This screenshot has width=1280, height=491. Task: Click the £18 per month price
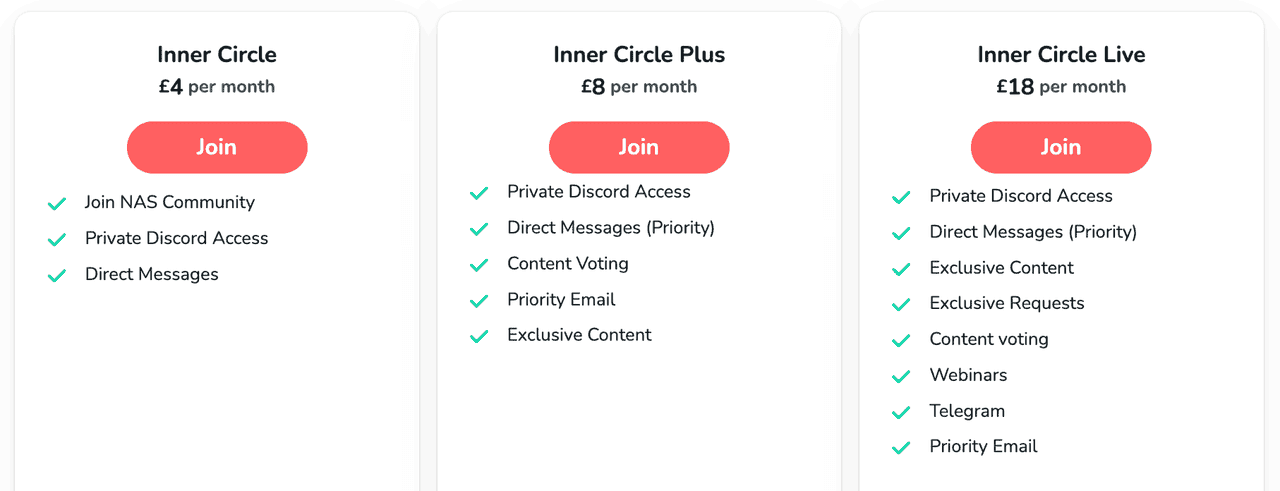(x=1061, y=87)
